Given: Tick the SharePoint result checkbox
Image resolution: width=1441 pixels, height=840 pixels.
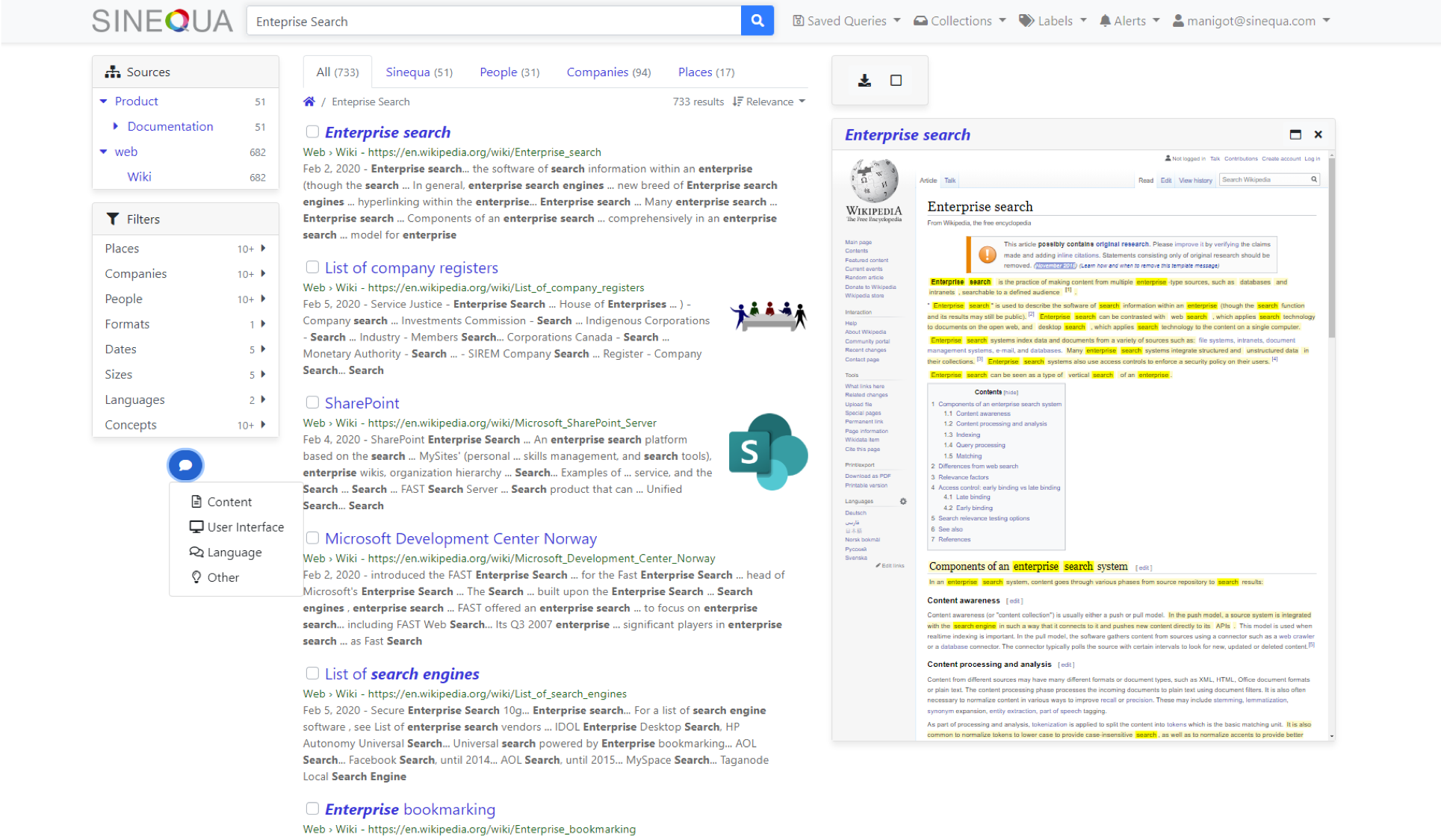Looking at the screenshot, I should pyautogui.click(x=312, y=402).
